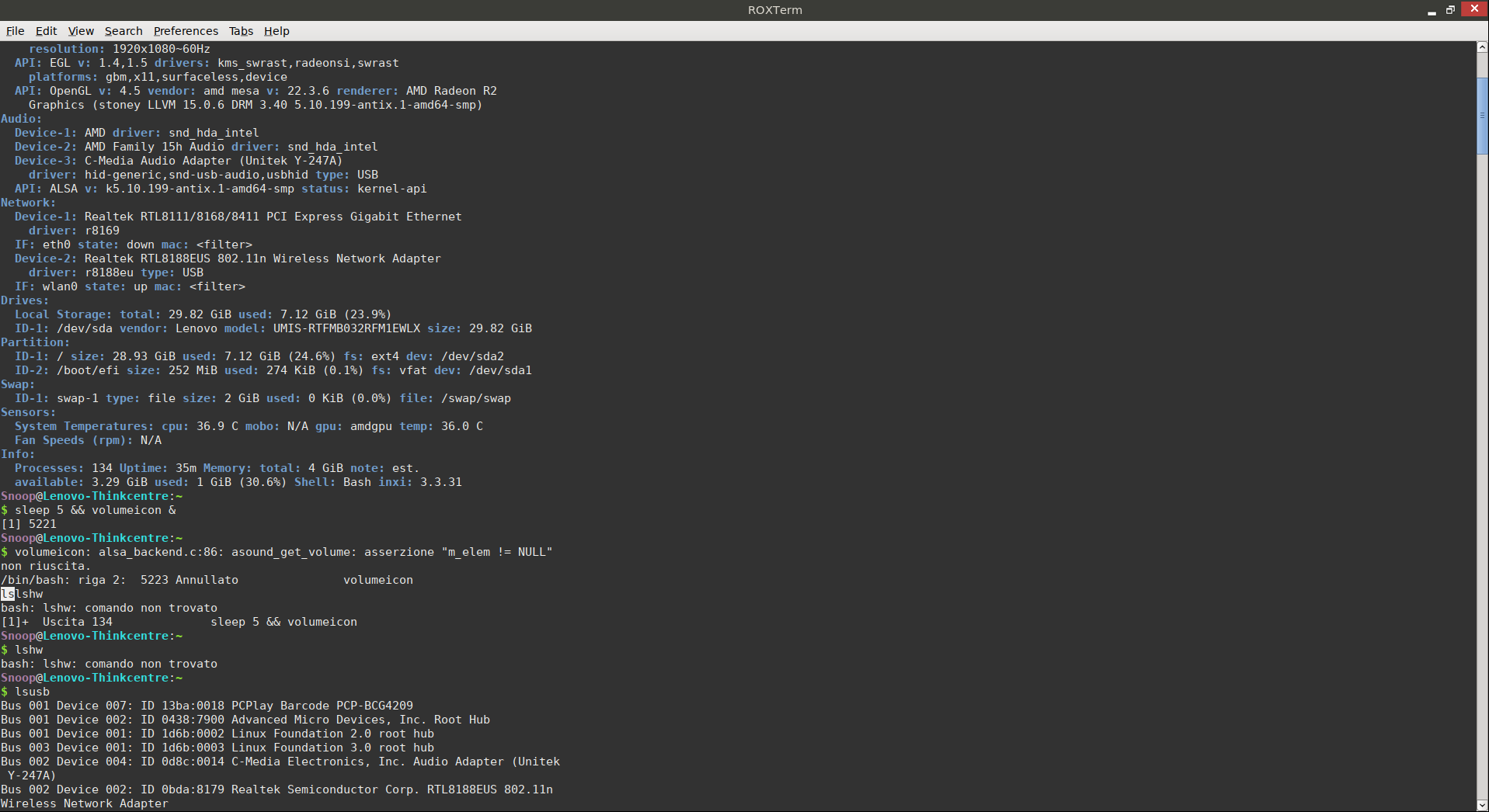Click 'Linux Foundation 2.0 root hub' line

click(x=332, y=734)
